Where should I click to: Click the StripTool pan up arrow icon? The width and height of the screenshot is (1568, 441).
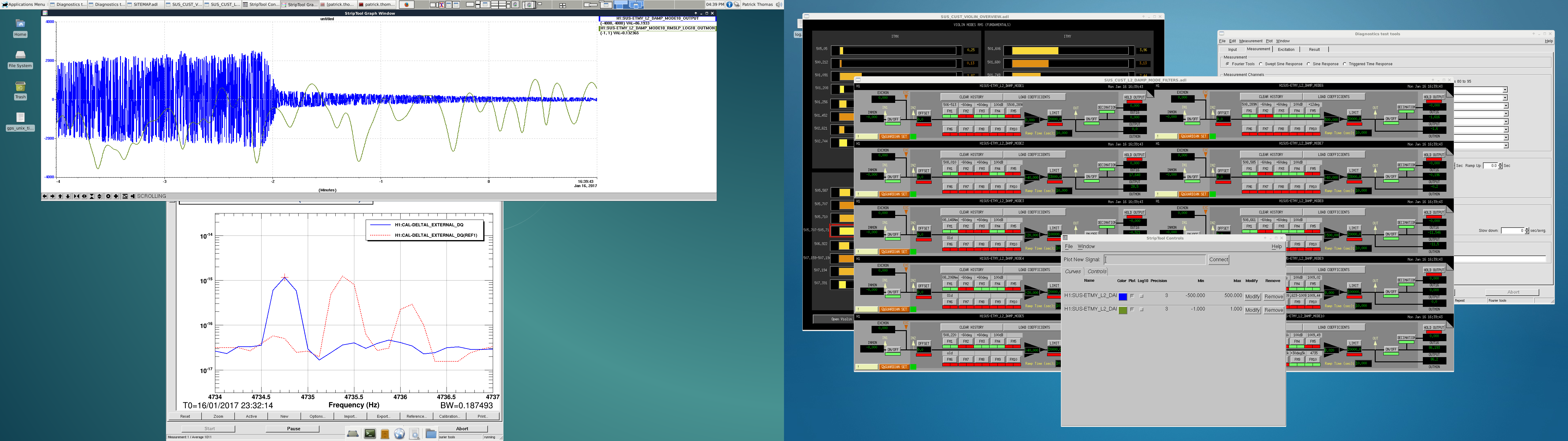coord(60,196)
